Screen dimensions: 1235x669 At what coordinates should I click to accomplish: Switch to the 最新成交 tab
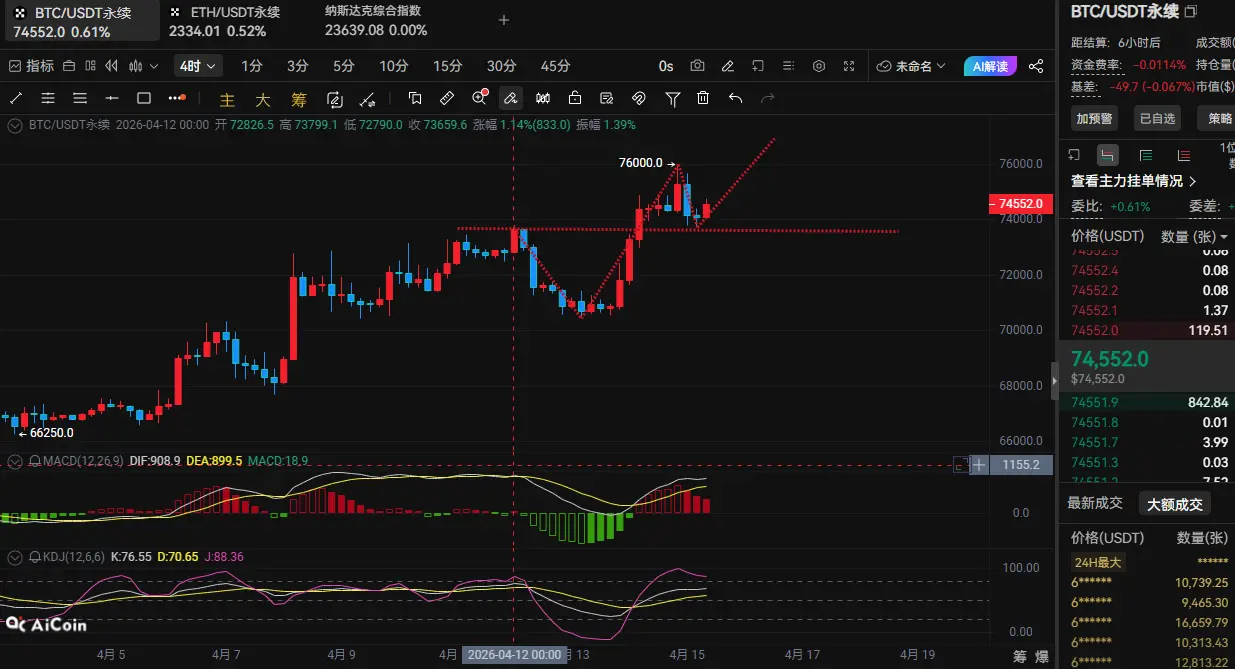click(x=1095, y=503)
